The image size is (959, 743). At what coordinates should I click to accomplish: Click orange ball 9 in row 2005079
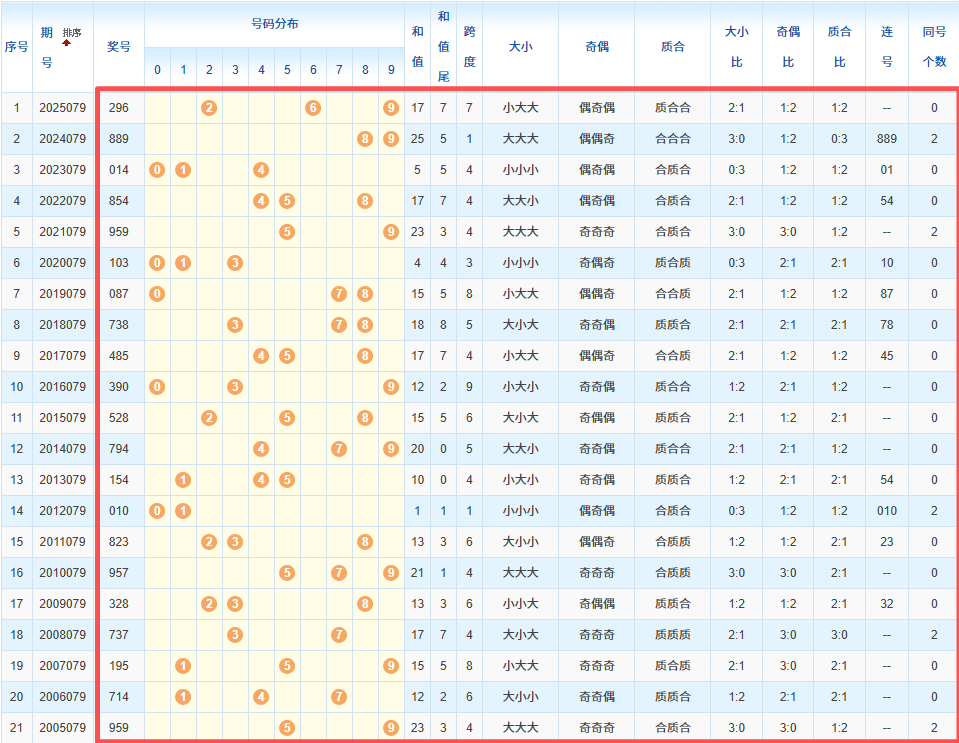click(391, 728)
